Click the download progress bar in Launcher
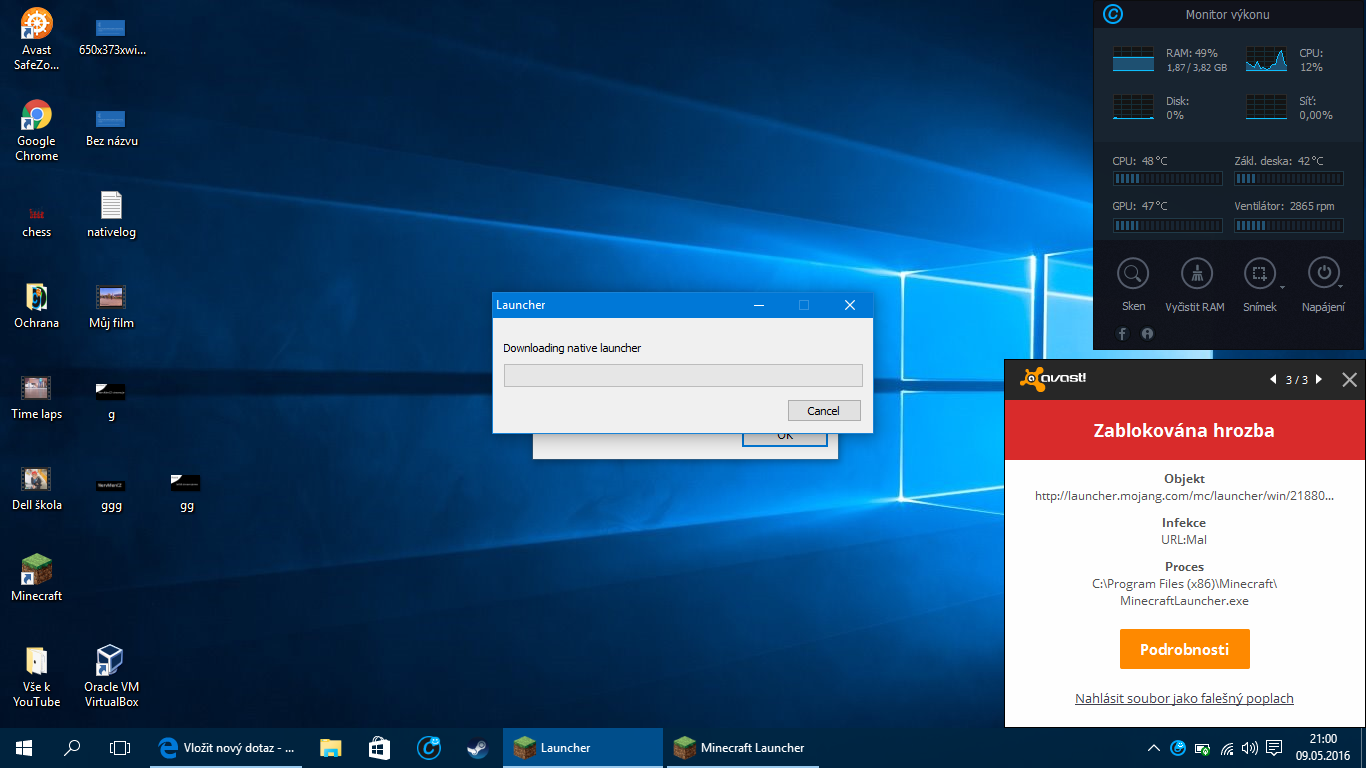 pos(682,375)
